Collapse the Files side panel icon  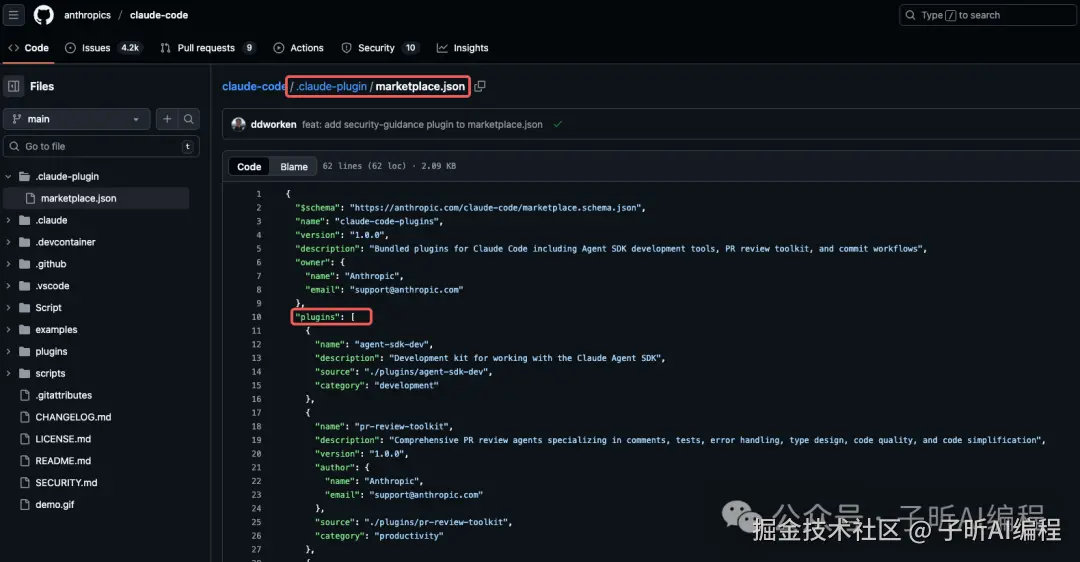[x=14, y=86]
